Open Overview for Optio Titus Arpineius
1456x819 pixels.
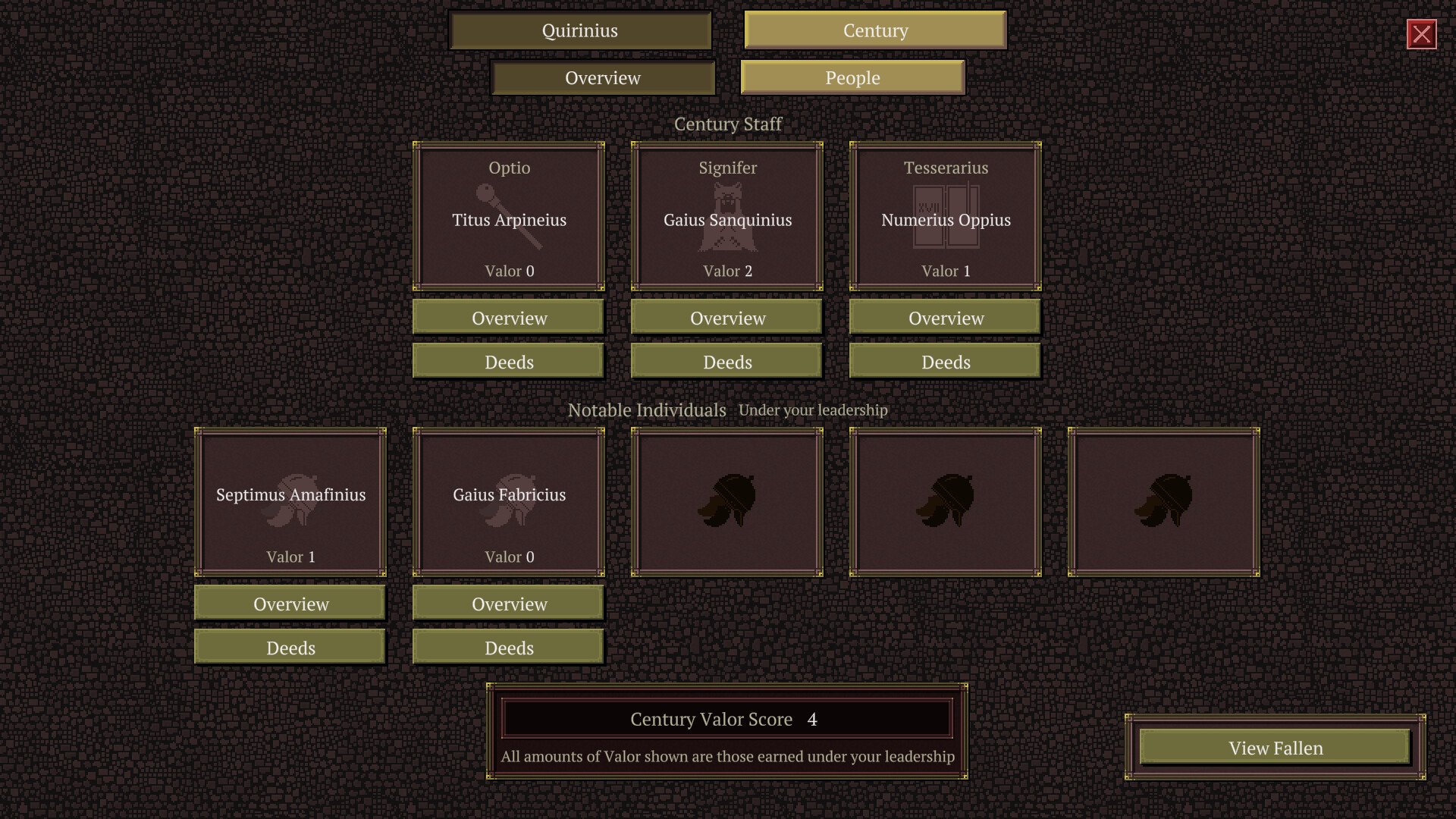pos(508,318)
